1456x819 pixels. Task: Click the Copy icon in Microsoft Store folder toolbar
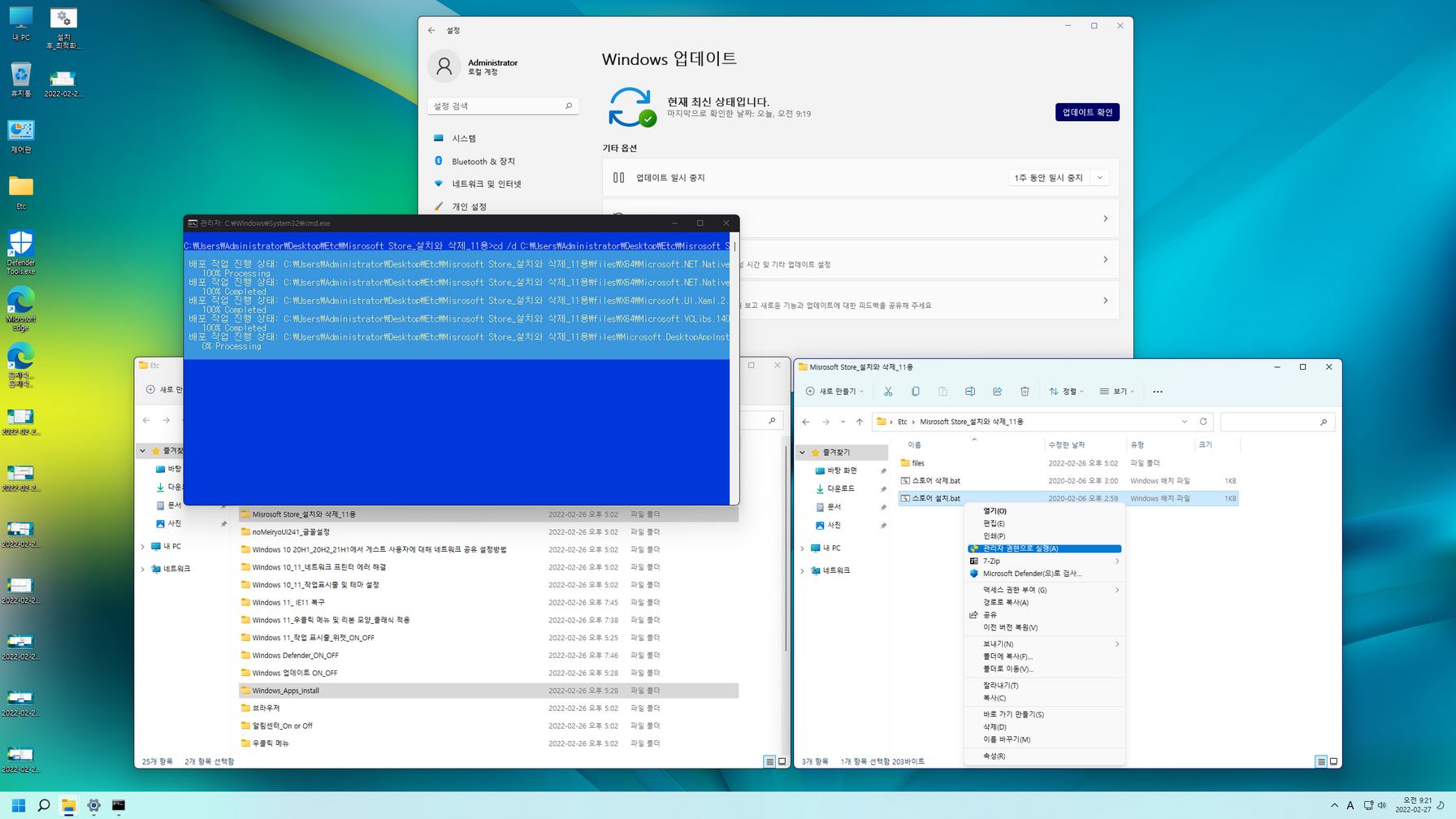point(916,392)
